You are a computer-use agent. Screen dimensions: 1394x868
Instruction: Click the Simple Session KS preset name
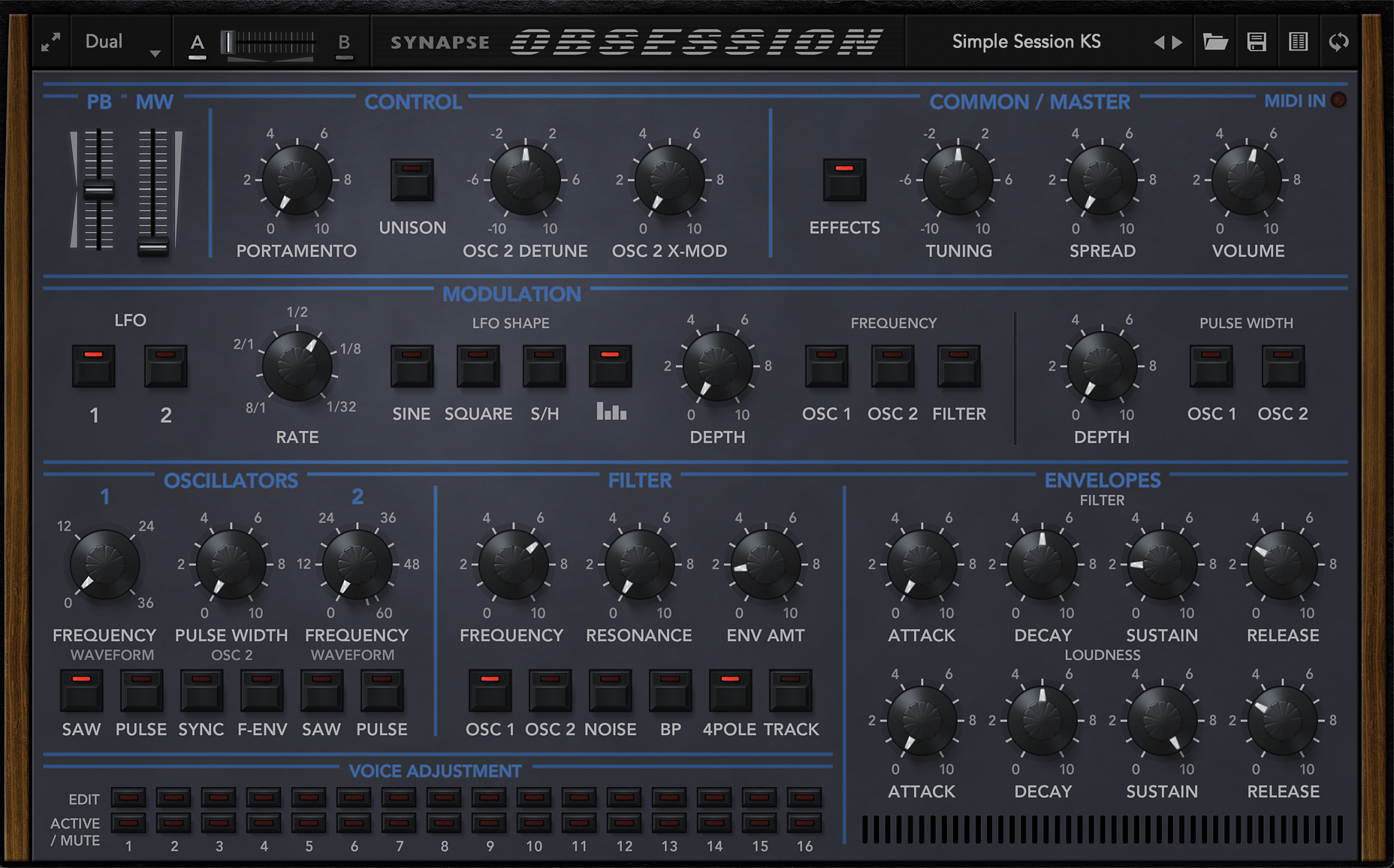[x=1026, y=42]
